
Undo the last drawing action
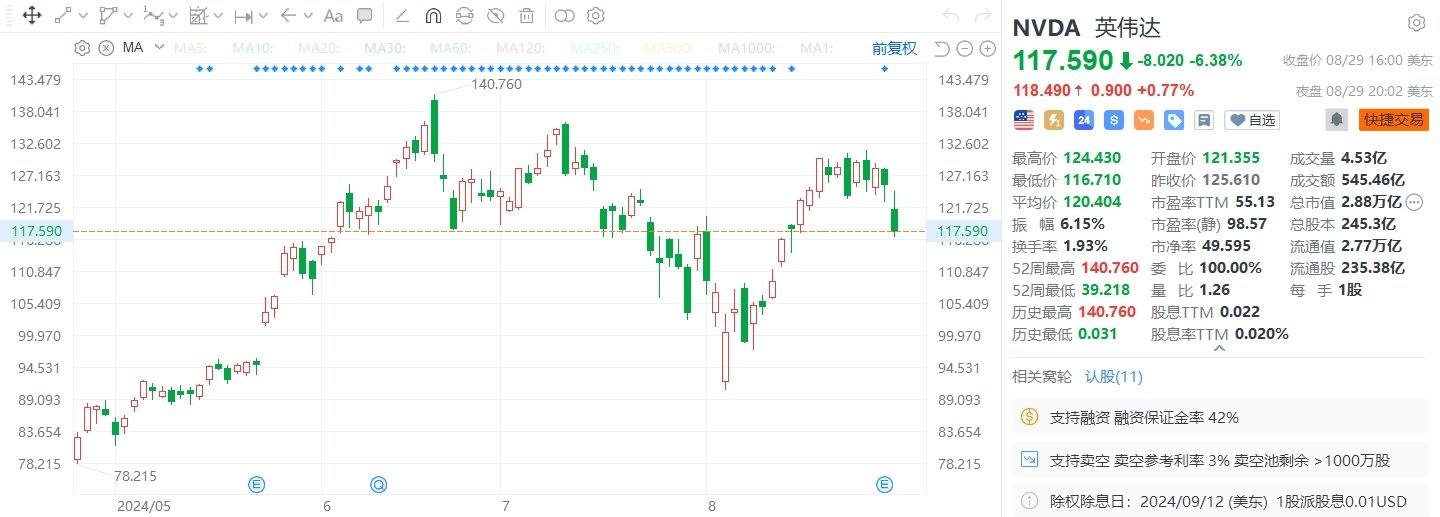pyautogui.click(x=951, y=15)
